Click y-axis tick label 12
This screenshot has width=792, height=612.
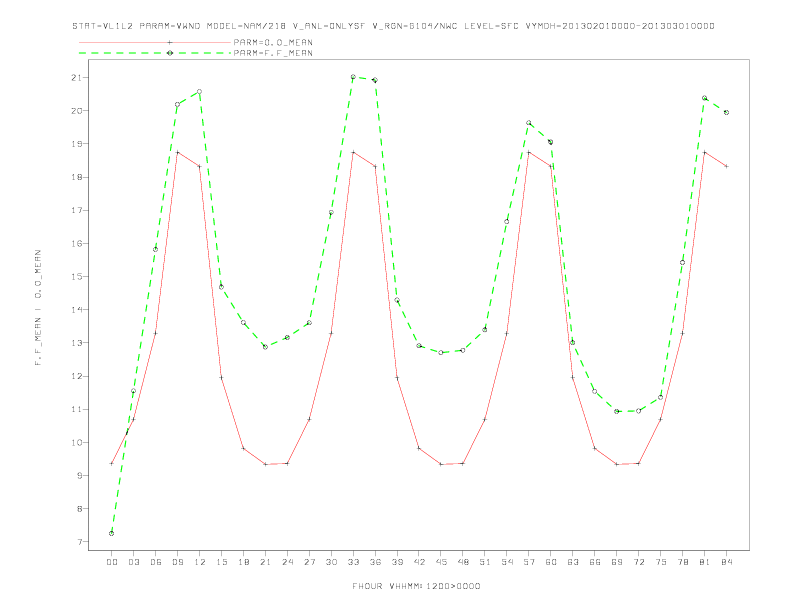point(76,376)
